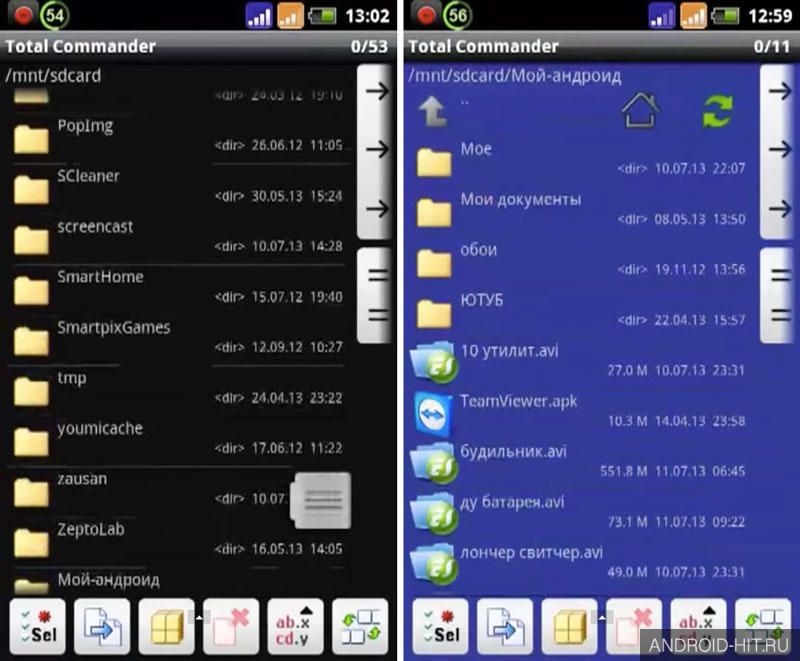Tap the /mnt/sdcard path bar in left panel

[x=179, y=75]
